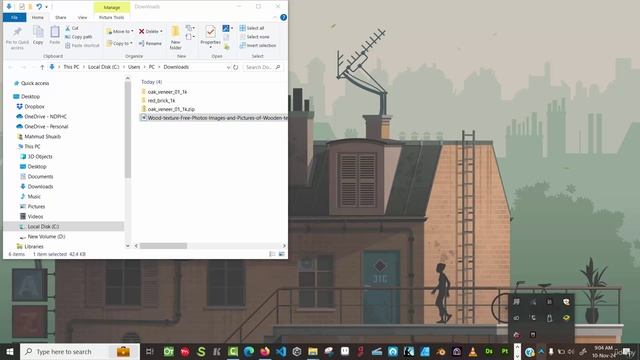Create a New folder from the ribbon
The image size is (640, 360).
pyautogui.click(x=176, y=37)
